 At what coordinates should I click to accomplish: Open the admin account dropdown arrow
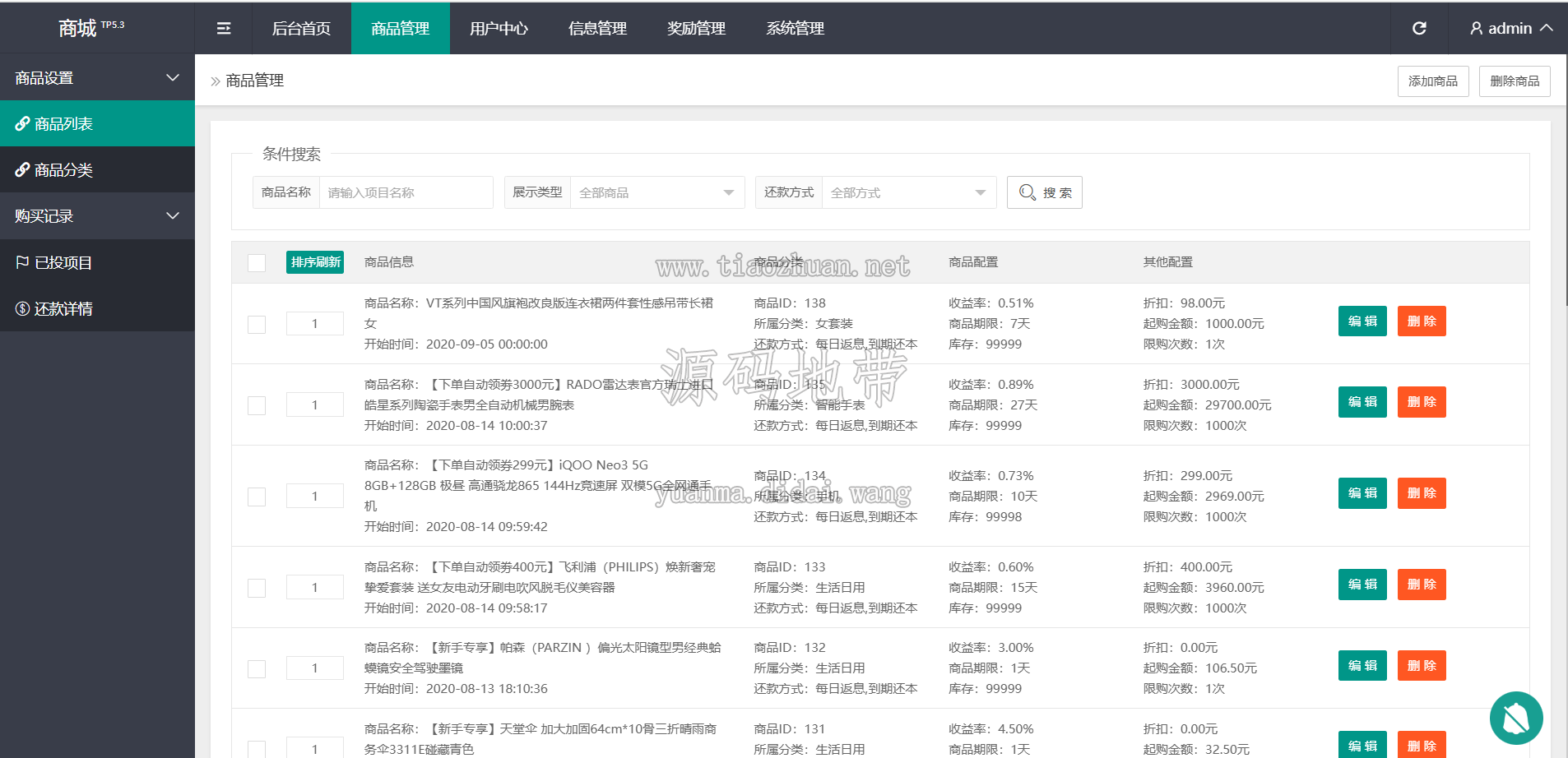tap(1547, 28)
